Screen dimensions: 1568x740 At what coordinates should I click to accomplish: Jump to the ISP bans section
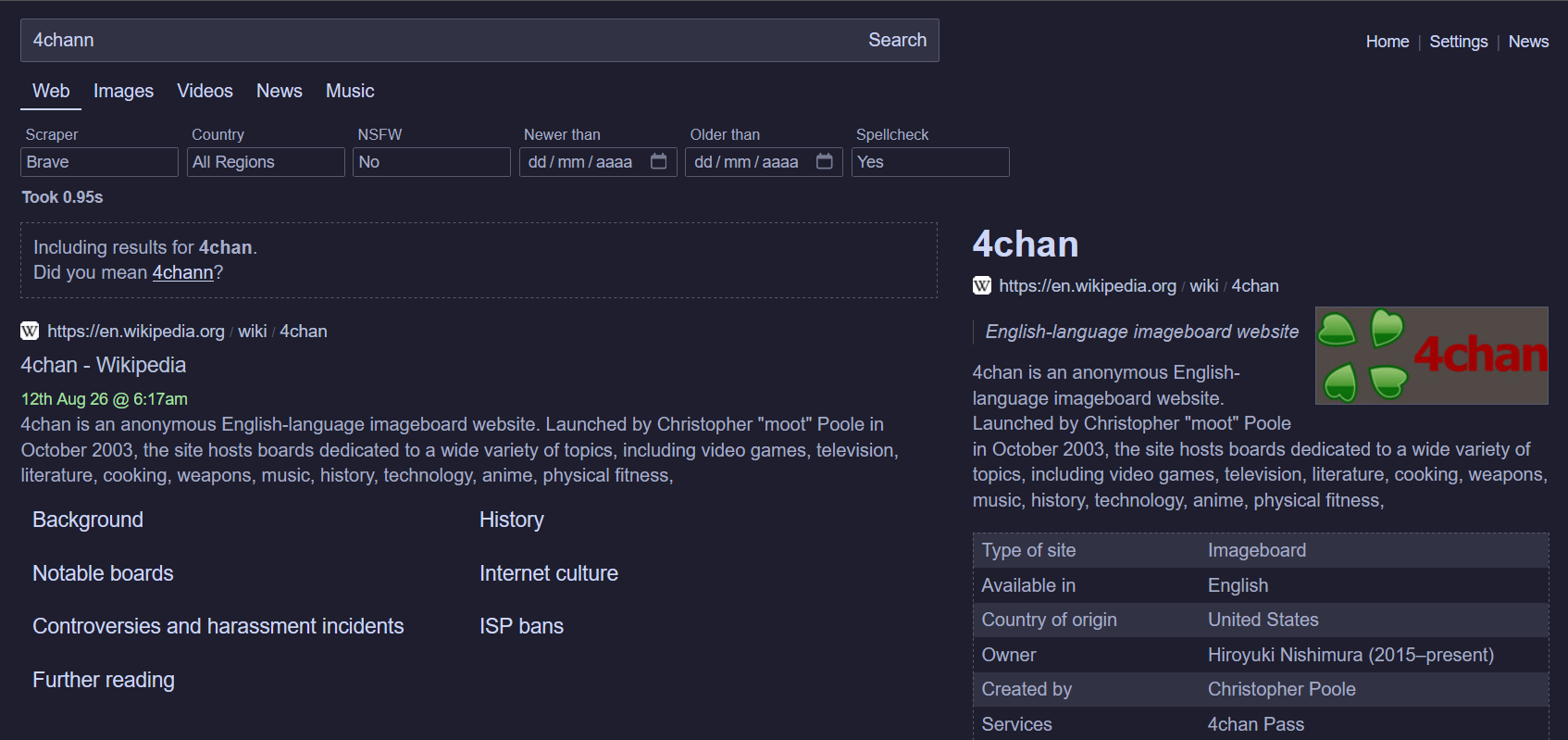521,626
